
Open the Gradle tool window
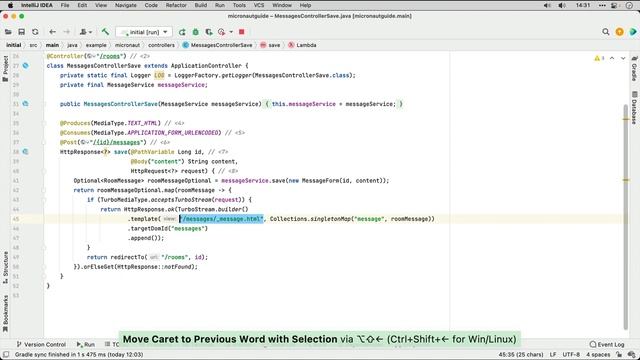pos(634,69)
